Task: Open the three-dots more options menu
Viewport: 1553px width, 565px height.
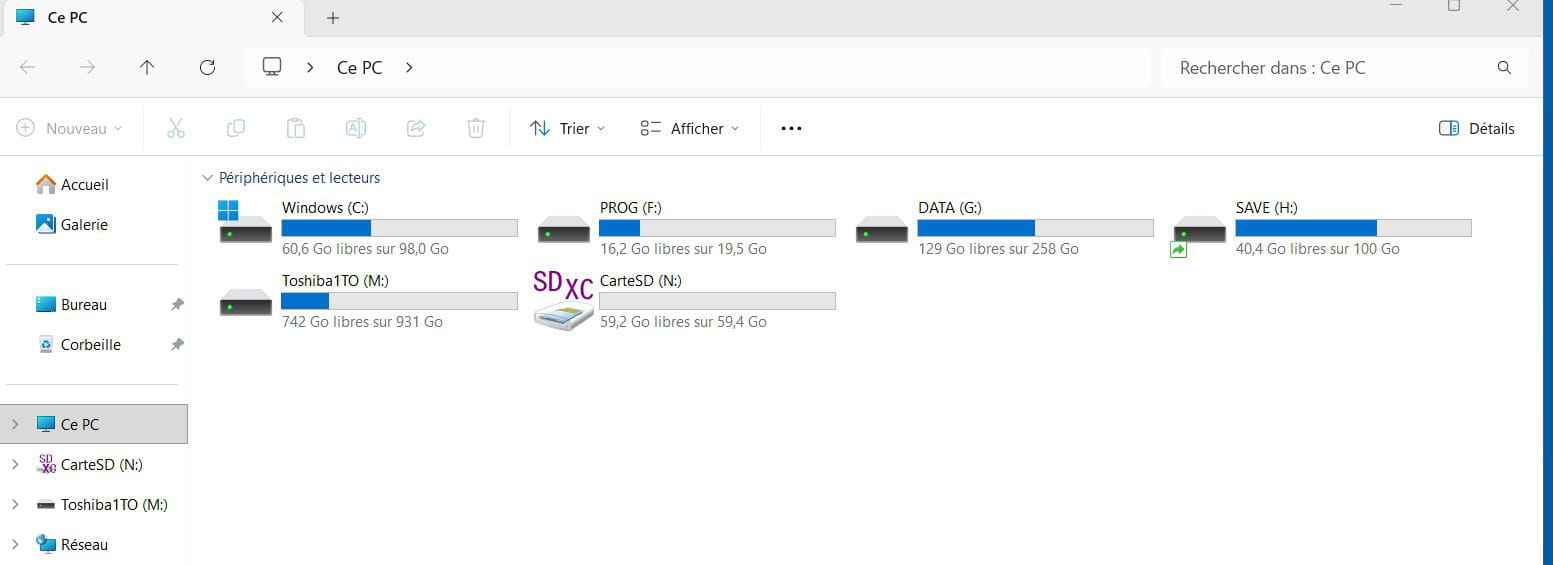Action: [x=791, y=128]
